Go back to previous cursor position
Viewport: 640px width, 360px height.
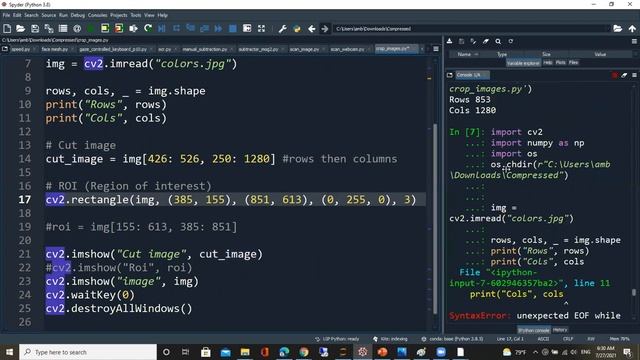pos(311,29)
